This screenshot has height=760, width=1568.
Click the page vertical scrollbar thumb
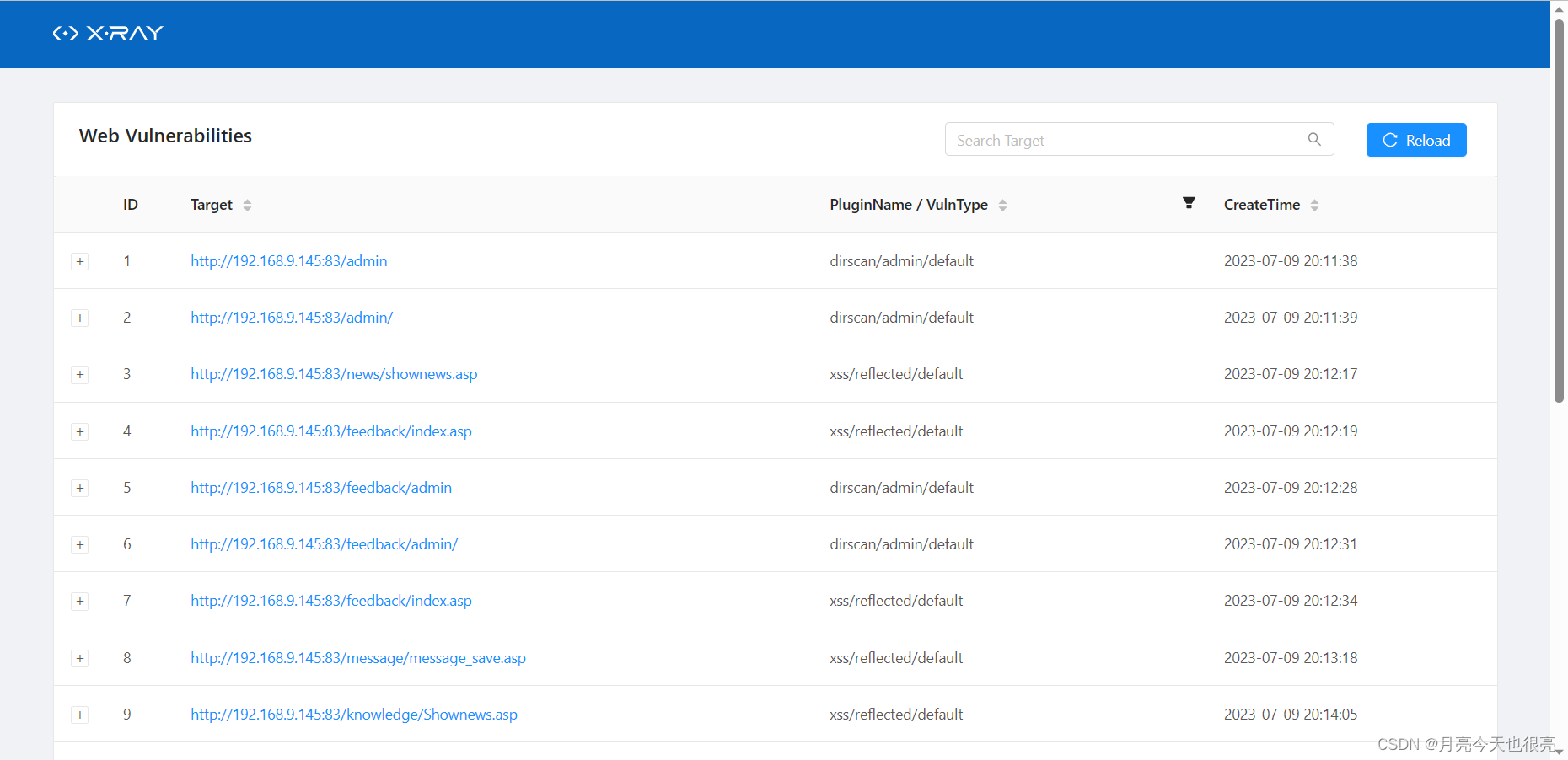(1559, 211)
